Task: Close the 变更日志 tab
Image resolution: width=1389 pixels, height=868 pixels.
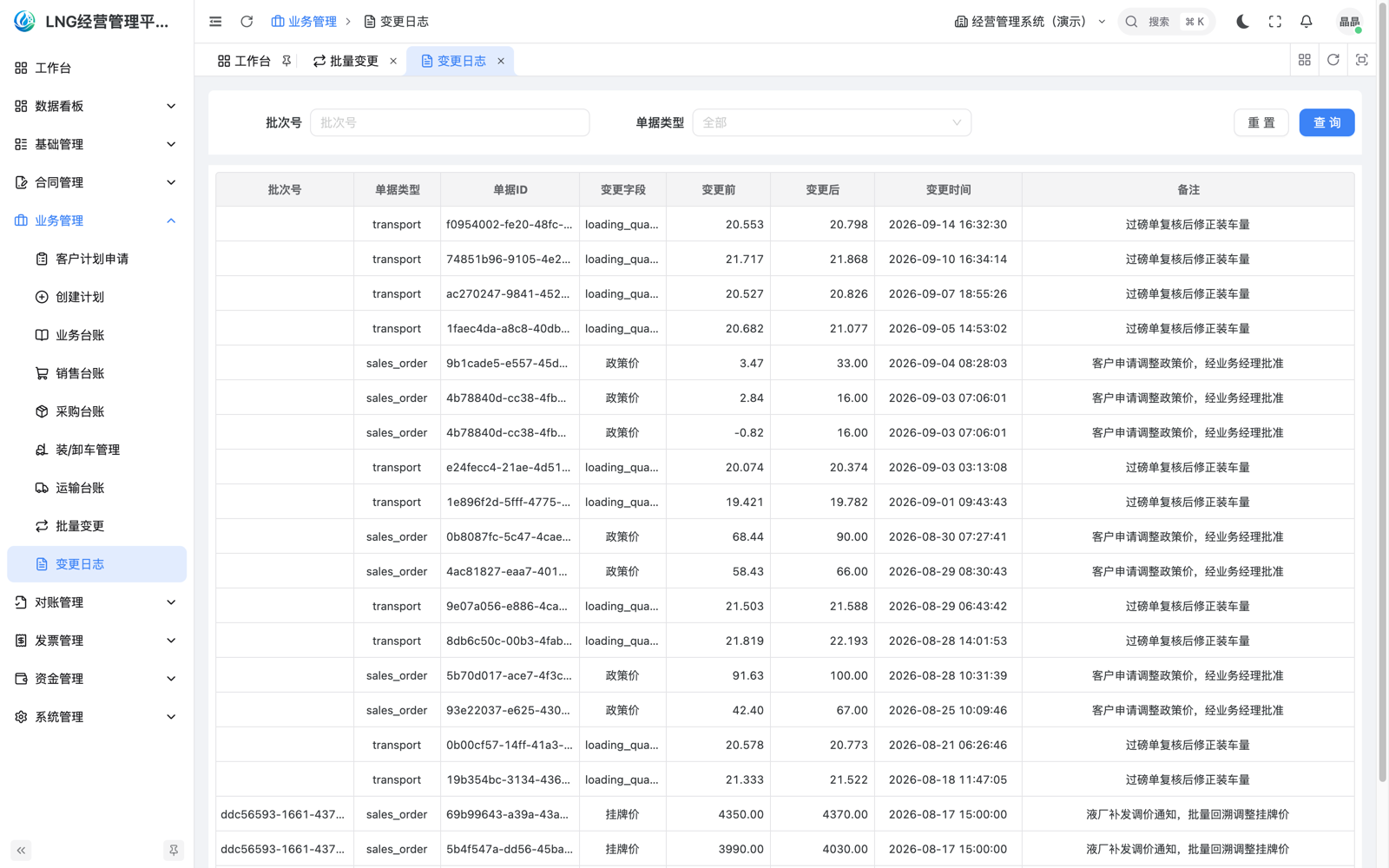Action: [501, 61]
